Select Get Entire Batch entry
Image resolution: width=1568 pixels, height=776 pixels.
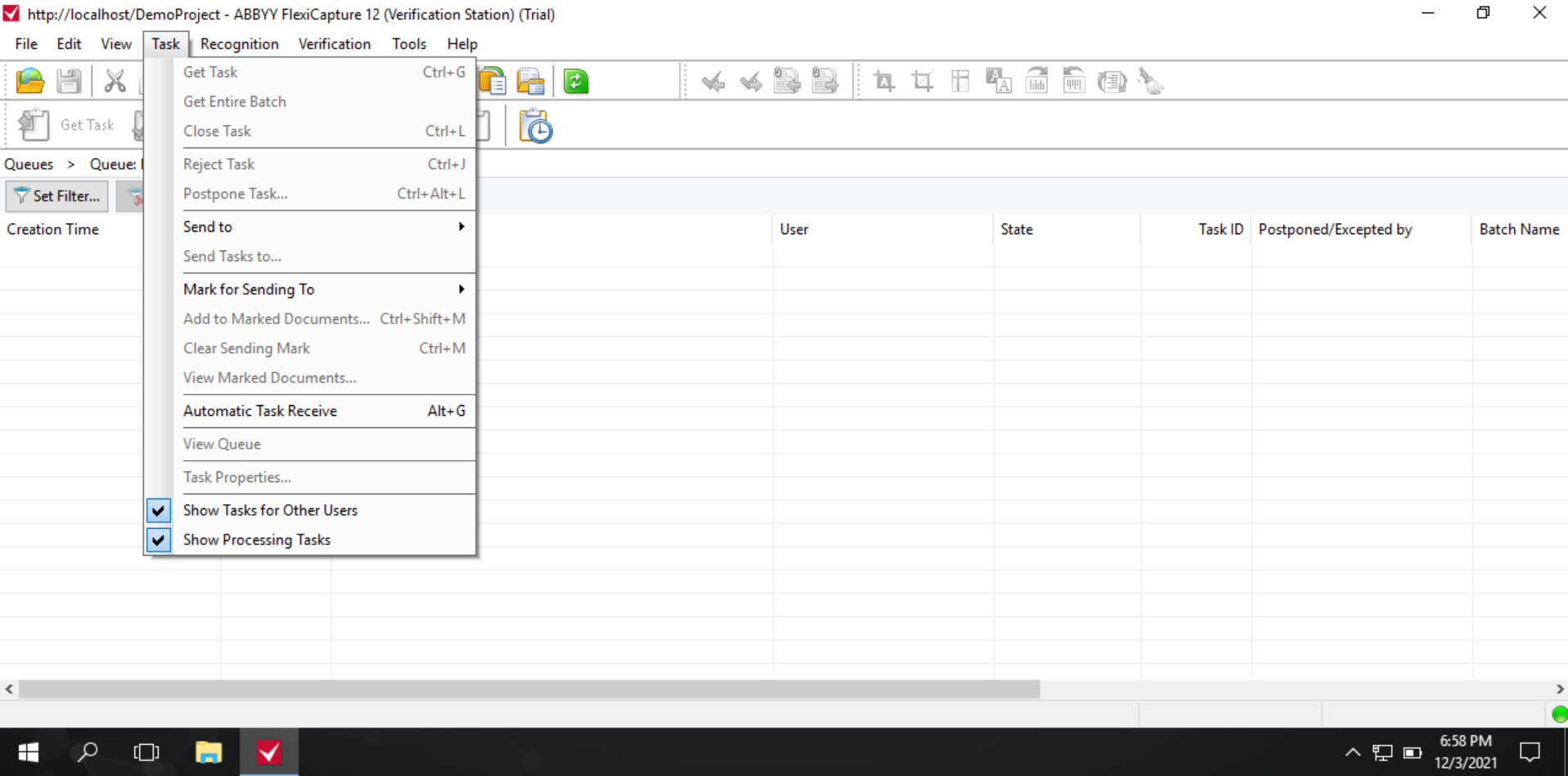pos(310,102)
